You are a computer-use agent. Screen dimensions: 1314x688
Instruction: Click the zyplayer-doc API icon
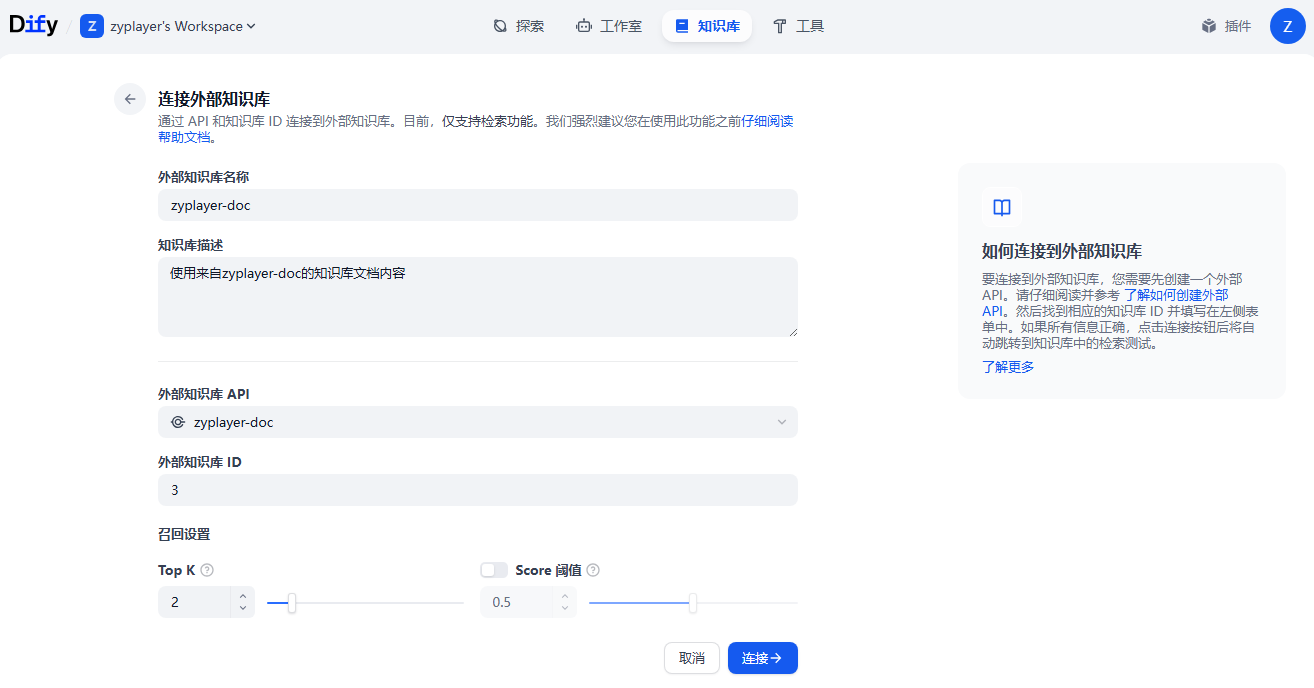click(x=178, y=422)
